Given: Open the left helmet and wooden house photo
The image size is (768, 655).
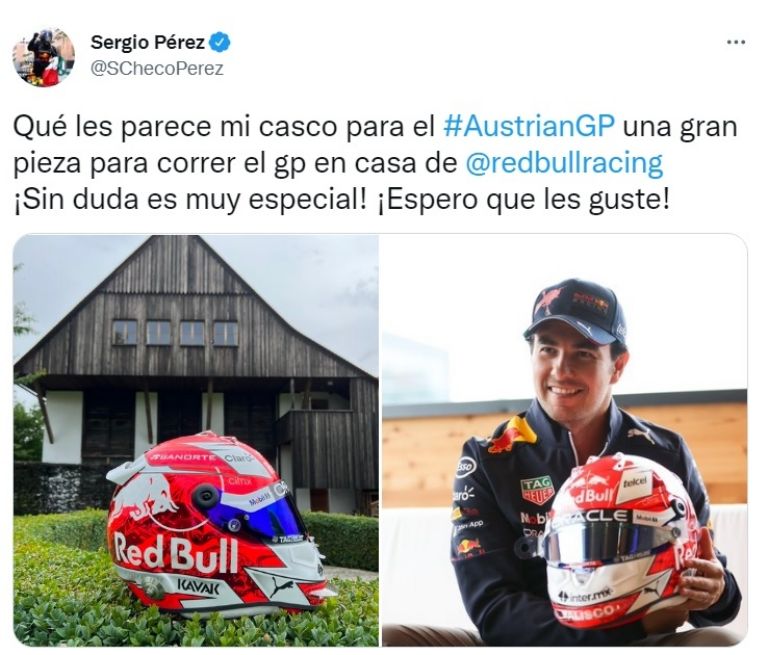Looking at the screenshot, I should tap(196, 440).
